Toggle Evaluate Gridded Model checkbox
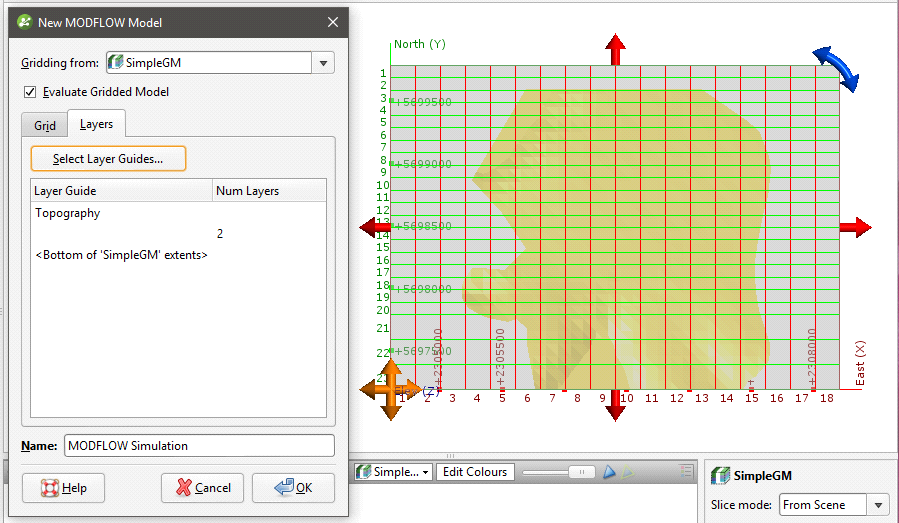Screen dimensions: 899x523 (30, 92)
